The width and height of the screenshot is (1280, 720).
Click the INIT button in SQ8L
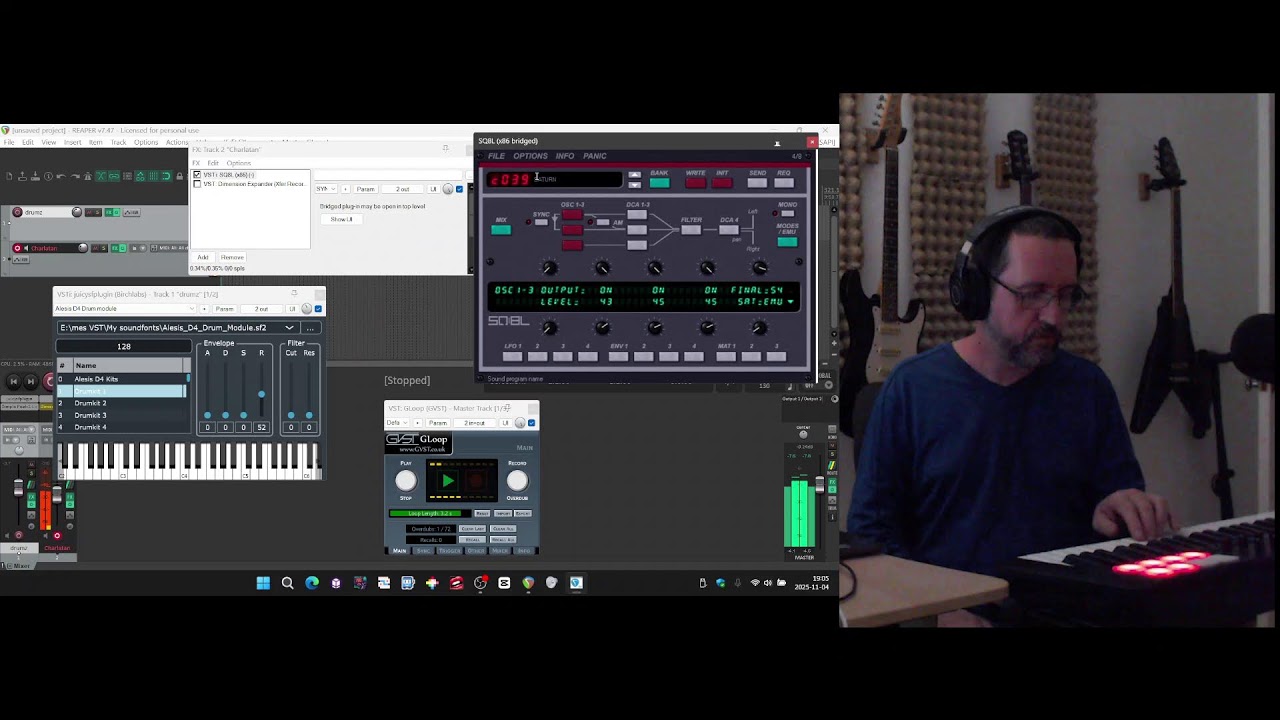pos(722,182)
